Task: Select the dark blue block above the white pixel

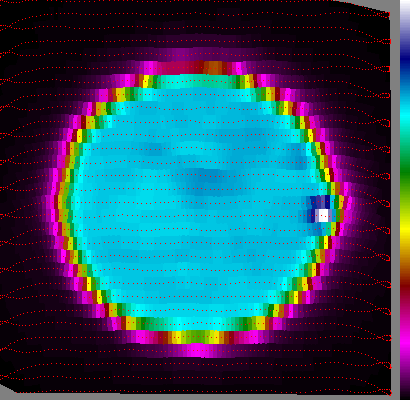Action: pyautogui.click(x=320, y=202)
